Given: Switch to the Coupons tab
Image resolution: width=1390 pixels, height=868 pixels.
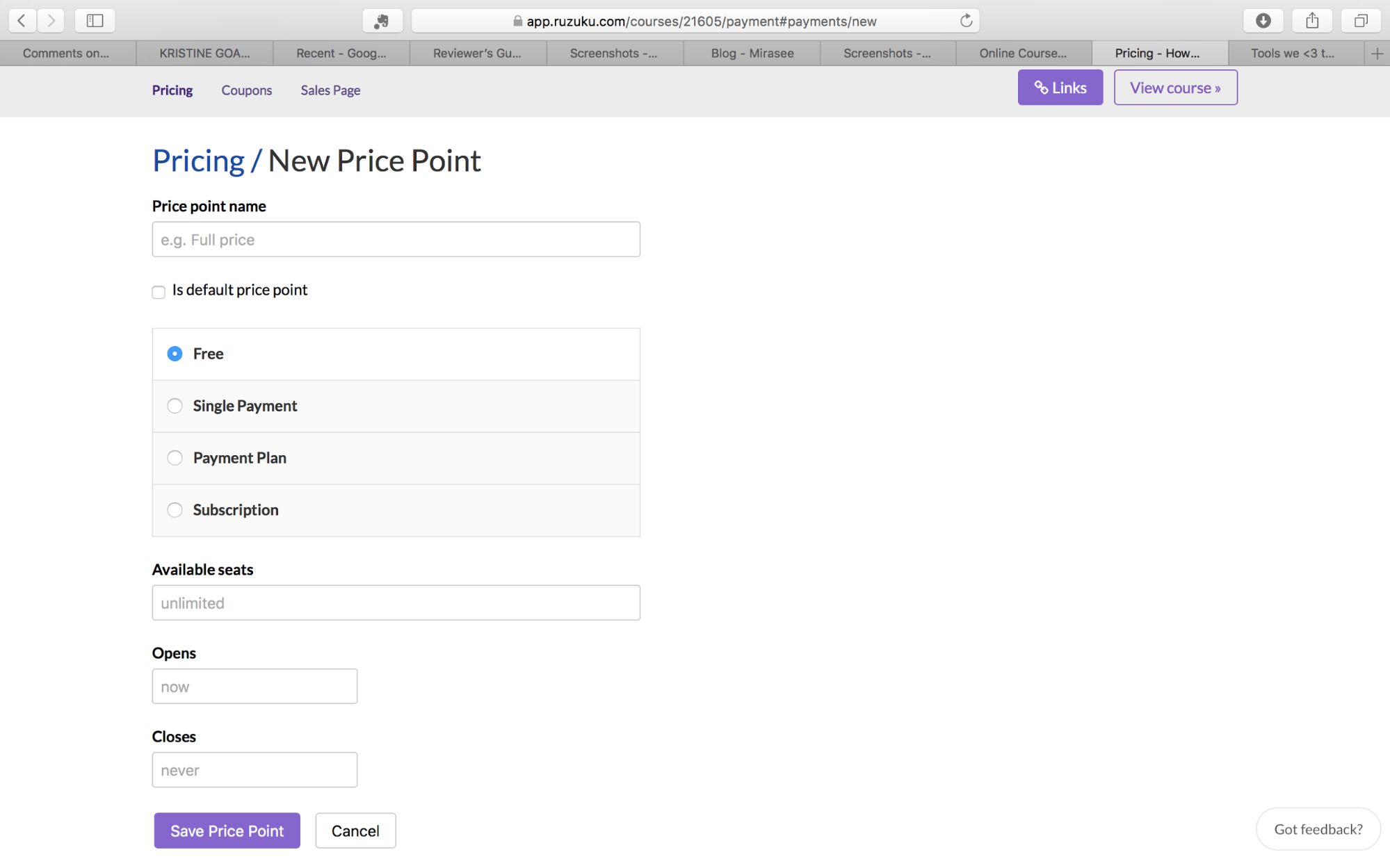Looking at the screenshot, I should pyautogui.click(x=247, y=90).
